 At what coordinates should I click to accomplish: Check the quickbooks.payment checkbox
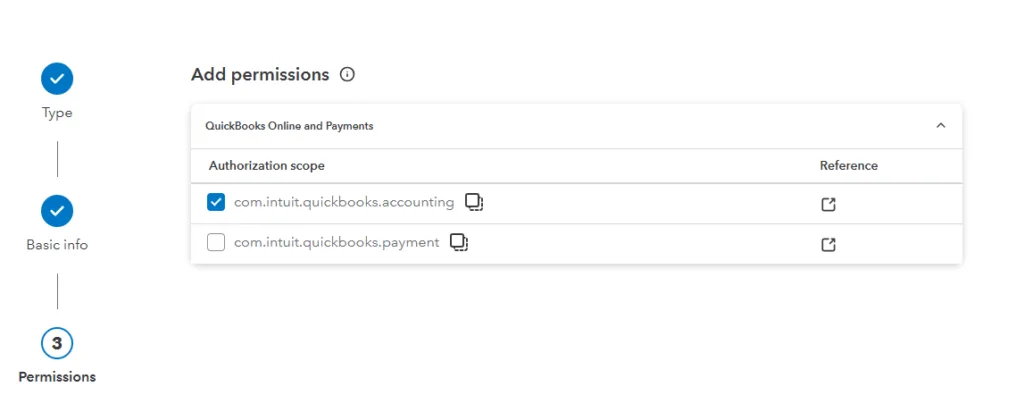[x=216, y=242]
